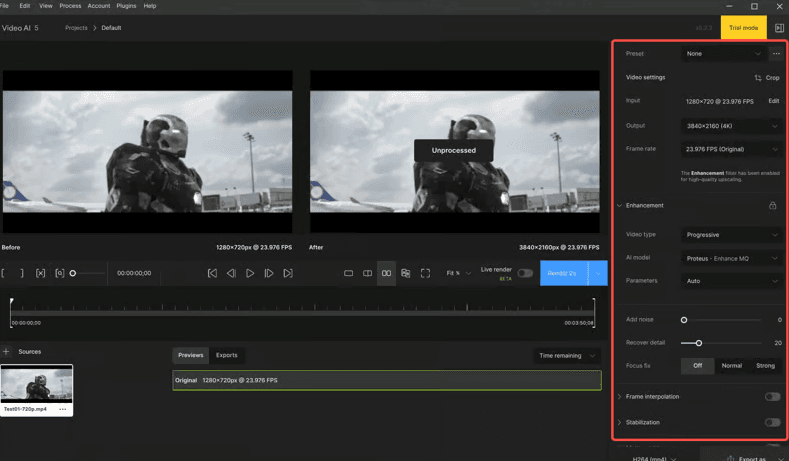
Task: Set the out point bracket marker
Action: pyautogui.click(x=22, y=273)
